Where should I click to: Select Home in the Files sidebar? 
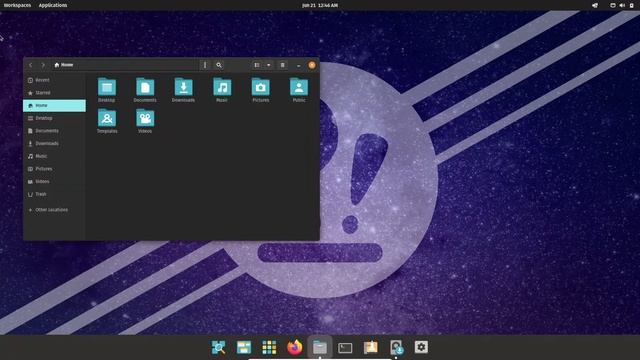[x=55, y=105]
